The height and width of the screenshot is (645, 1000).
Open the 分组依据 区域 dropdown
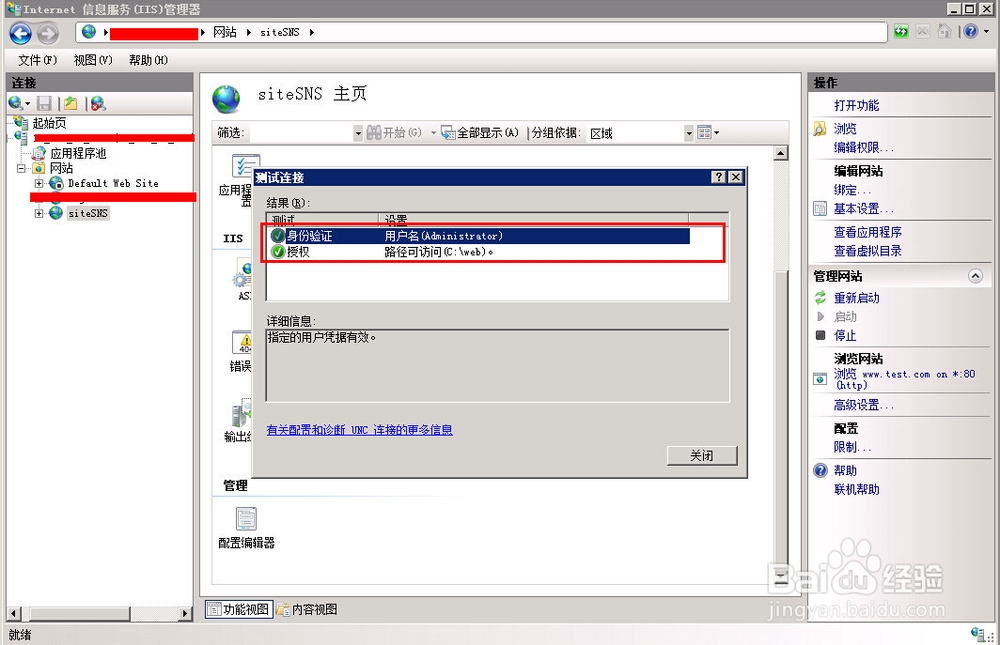(x=688, y=132)
